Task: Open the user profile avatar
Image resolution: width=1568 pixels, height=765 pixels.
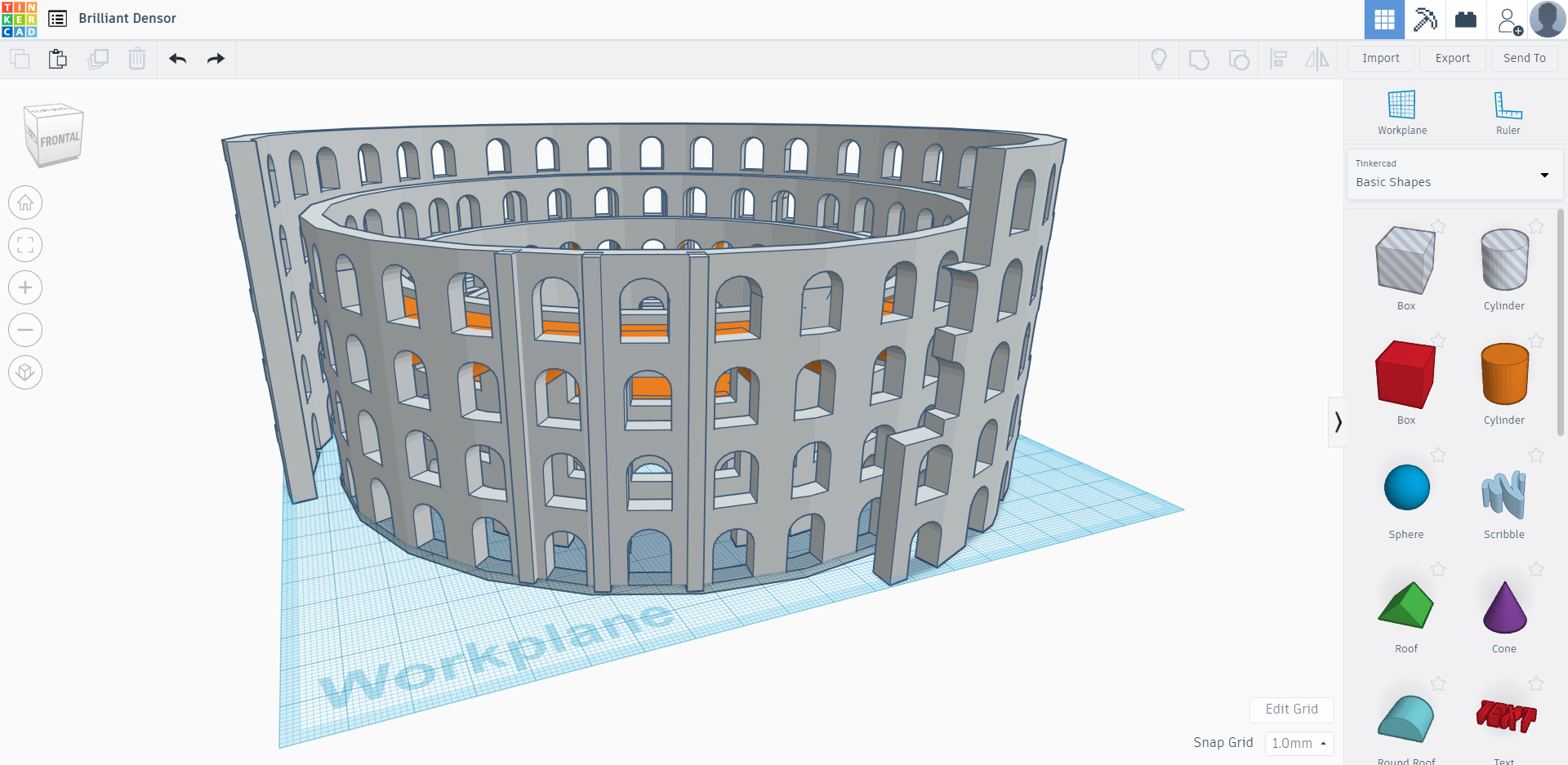Action: tap(1548, 19)
